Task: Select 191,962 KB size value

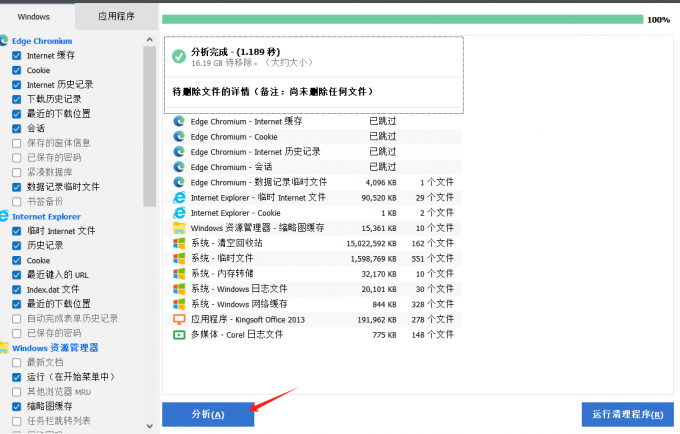Action: coord(377,320)
